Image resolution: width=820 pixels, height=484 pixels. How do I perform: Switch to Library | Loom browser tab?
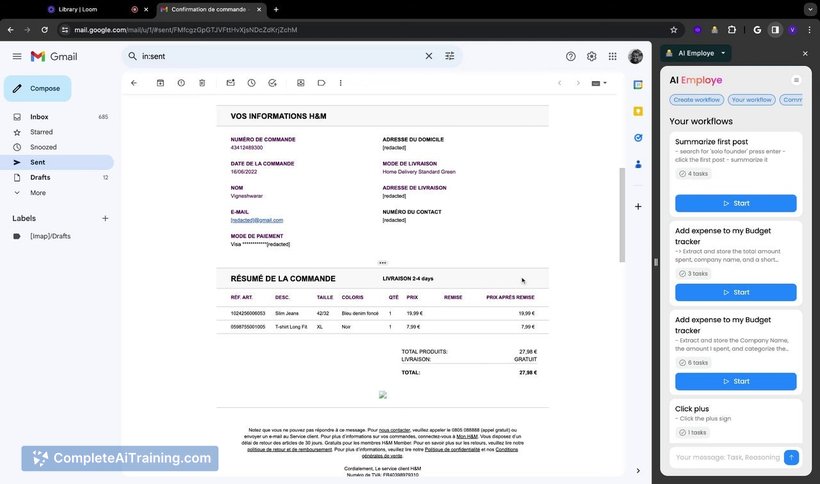tap(78, 9)
